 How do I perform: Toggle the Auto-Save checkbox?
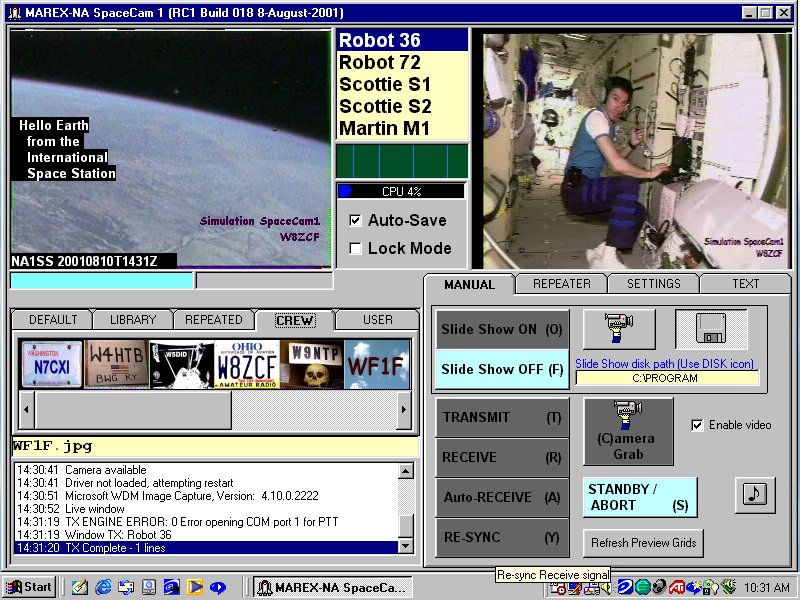pyautogui.click(x=355, y=220)
